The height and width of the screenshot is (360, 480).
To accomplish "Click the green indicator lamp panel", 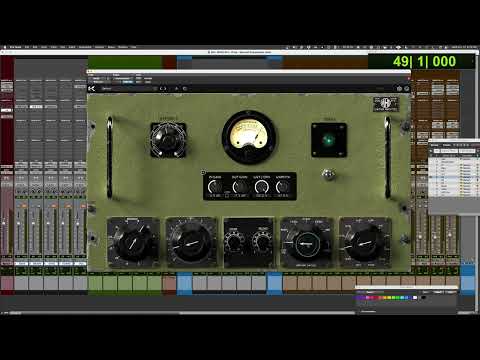I will tap(329, 140).
